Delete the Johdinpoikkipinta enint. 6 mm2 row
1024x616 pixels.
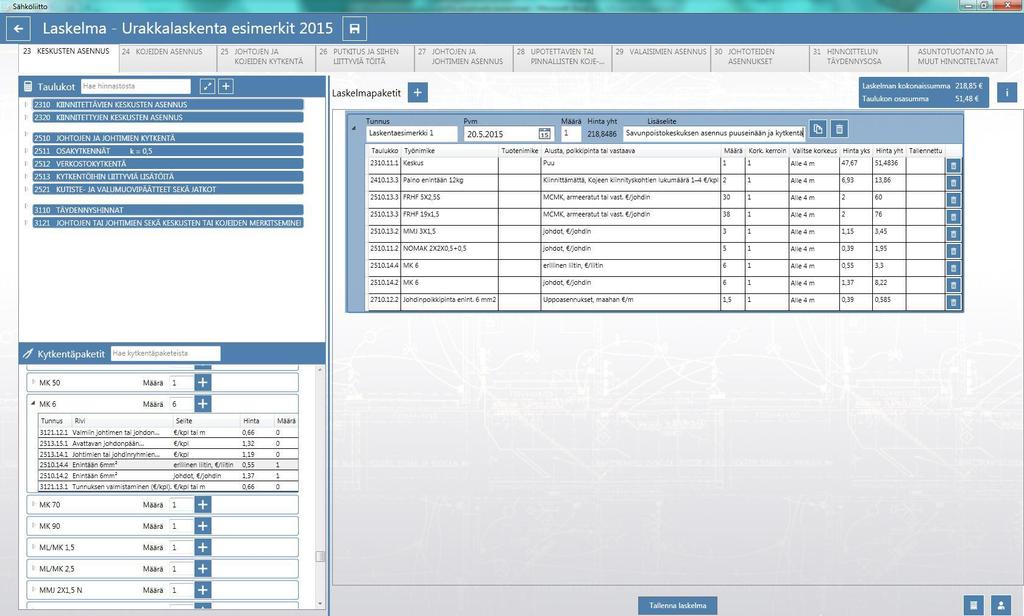(953, 302)
